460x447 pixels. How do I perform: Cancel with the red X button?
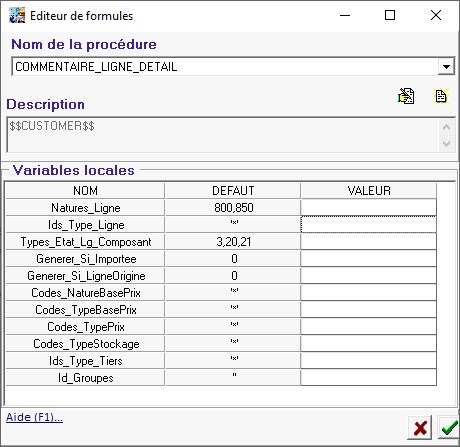tap(420, 428)
